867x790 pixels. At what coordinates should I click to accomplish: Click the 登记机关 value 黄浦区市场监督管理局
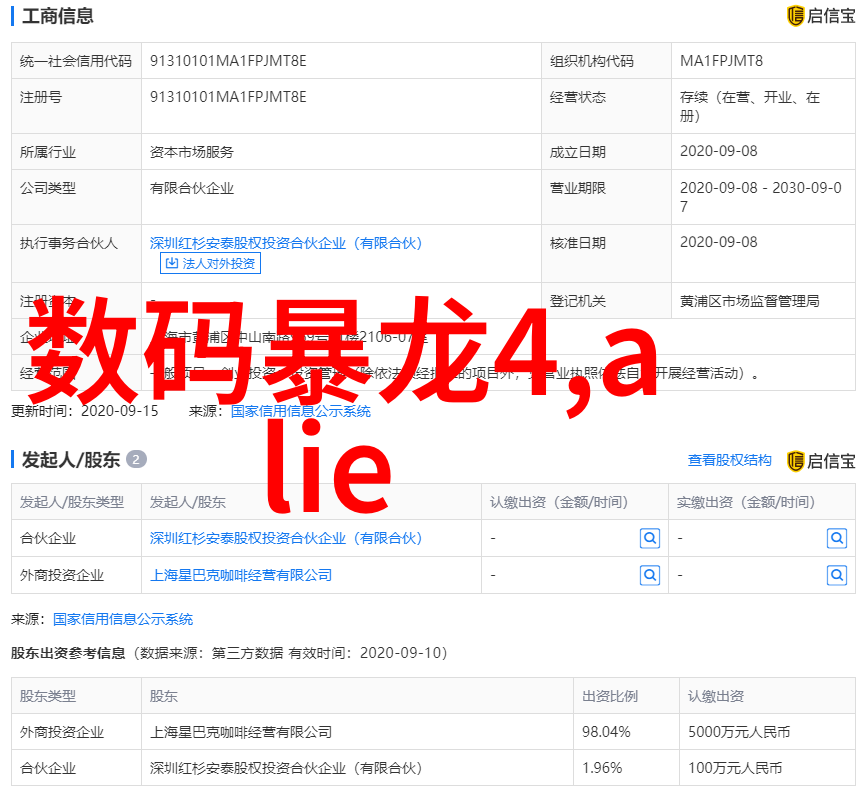pos(749,301)
